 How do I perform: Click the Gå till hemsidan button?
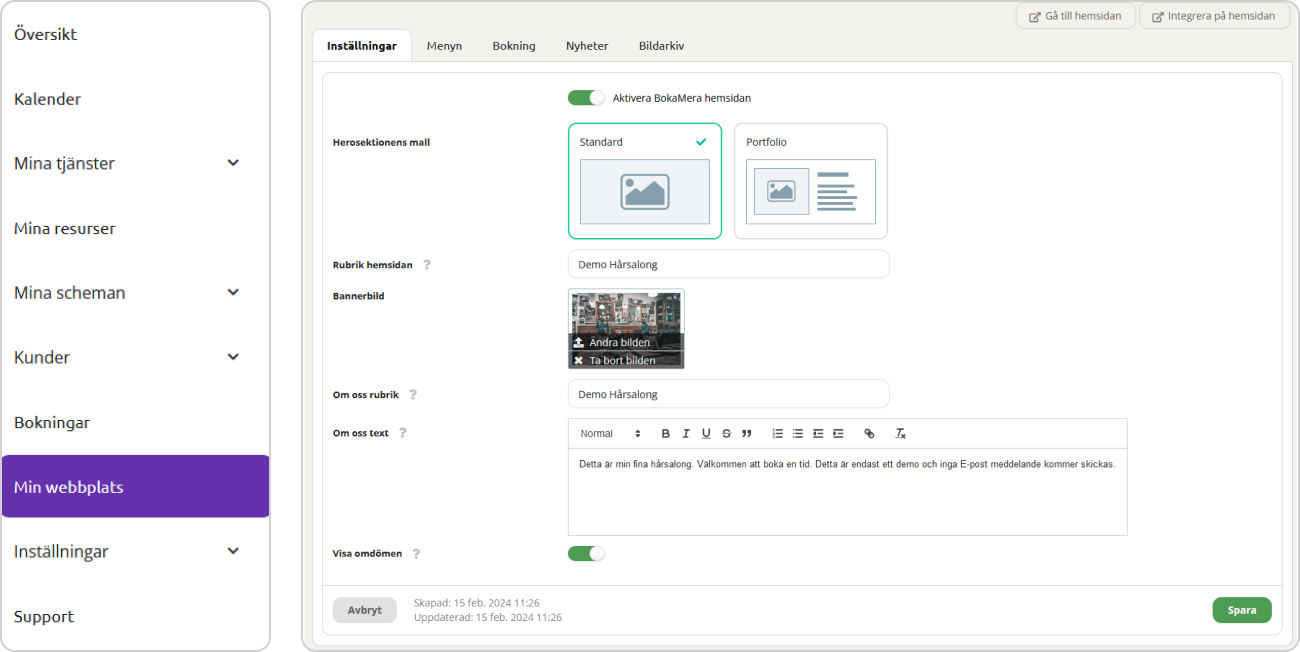[x=1075, y=16]
